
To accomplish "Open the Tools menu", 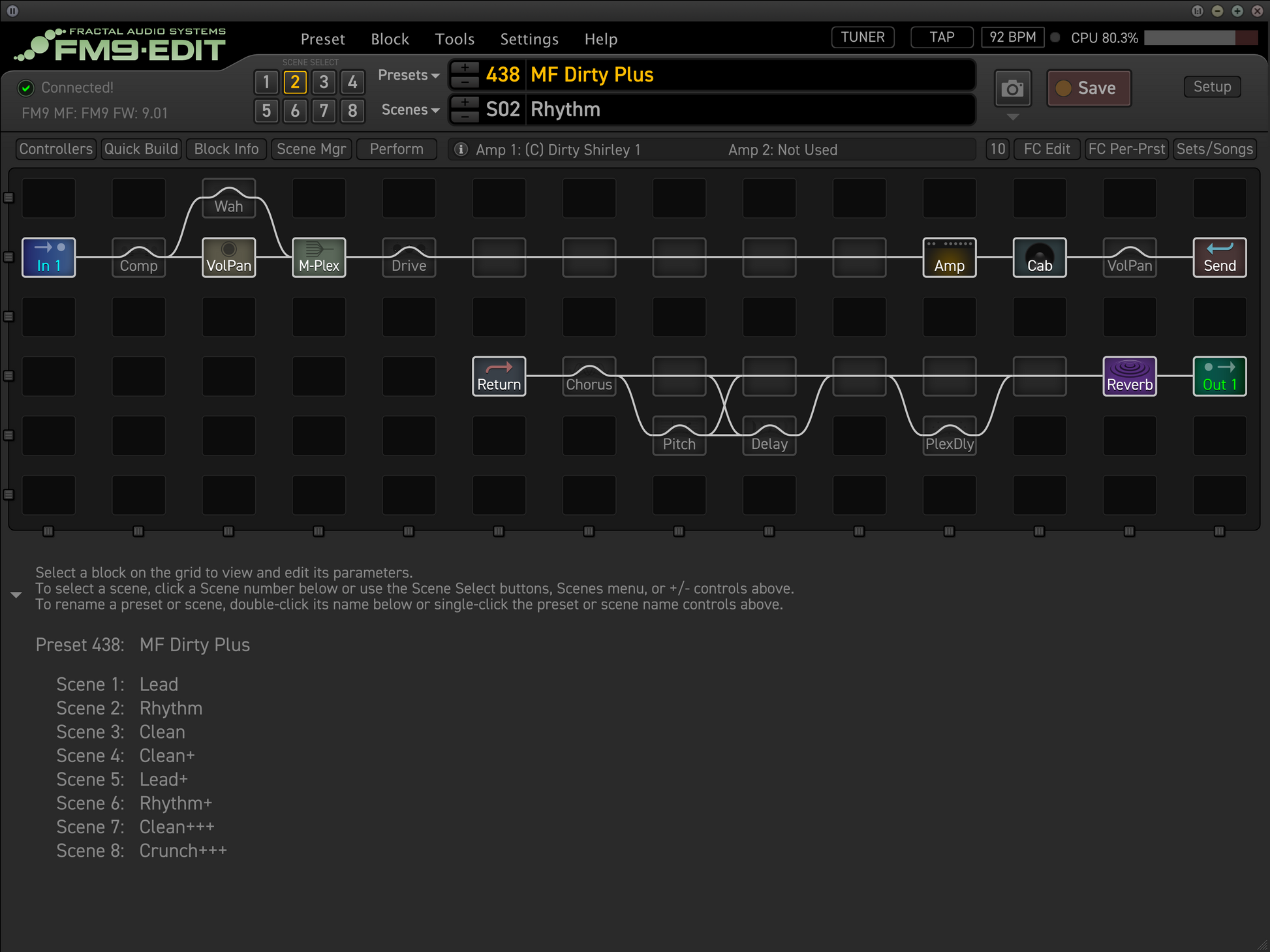I will (454, 39).
